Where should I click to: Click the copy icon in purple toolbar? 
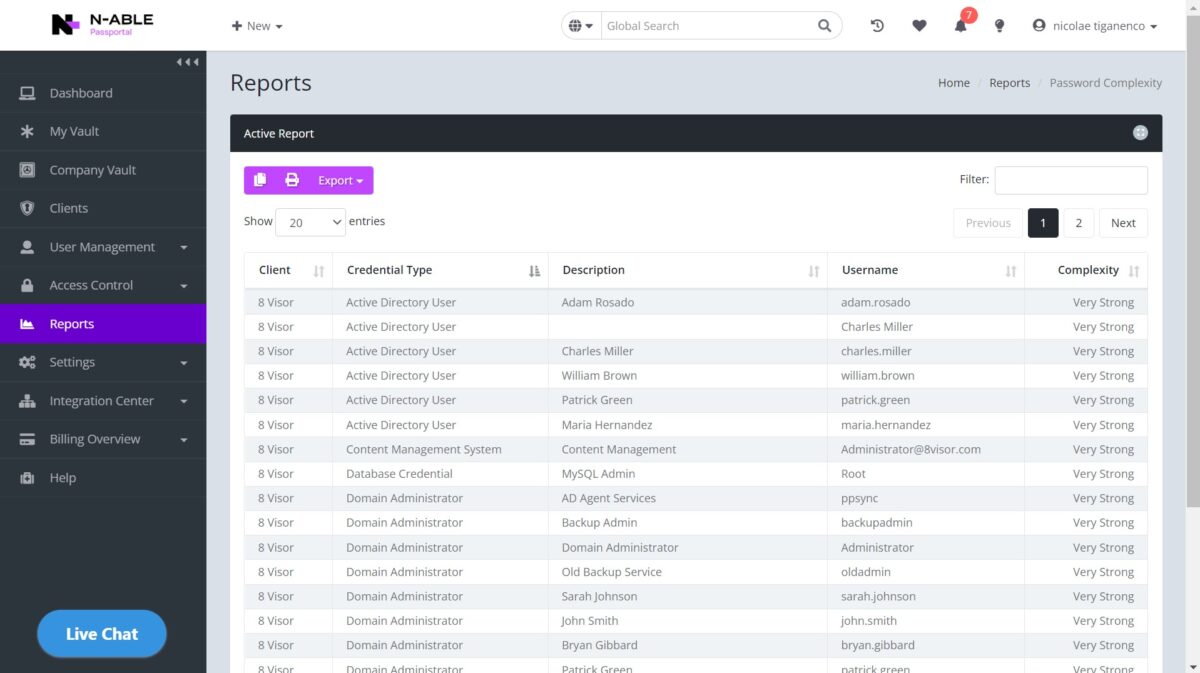click(260, 180)
